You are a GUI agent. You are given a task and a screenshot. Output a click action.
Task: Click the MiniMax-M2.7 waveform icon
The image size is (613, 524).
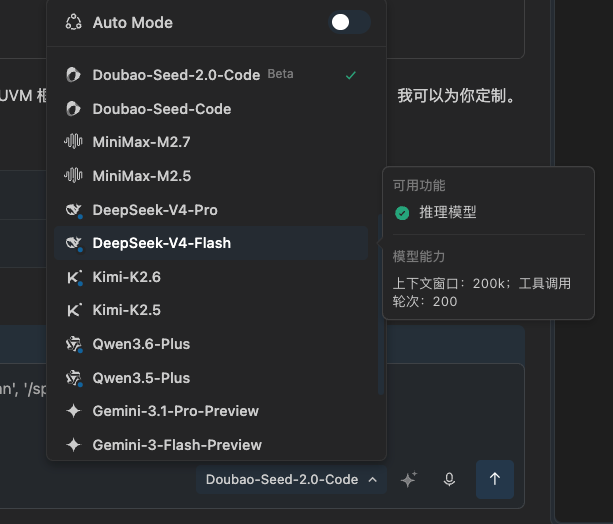coord(73,142)
